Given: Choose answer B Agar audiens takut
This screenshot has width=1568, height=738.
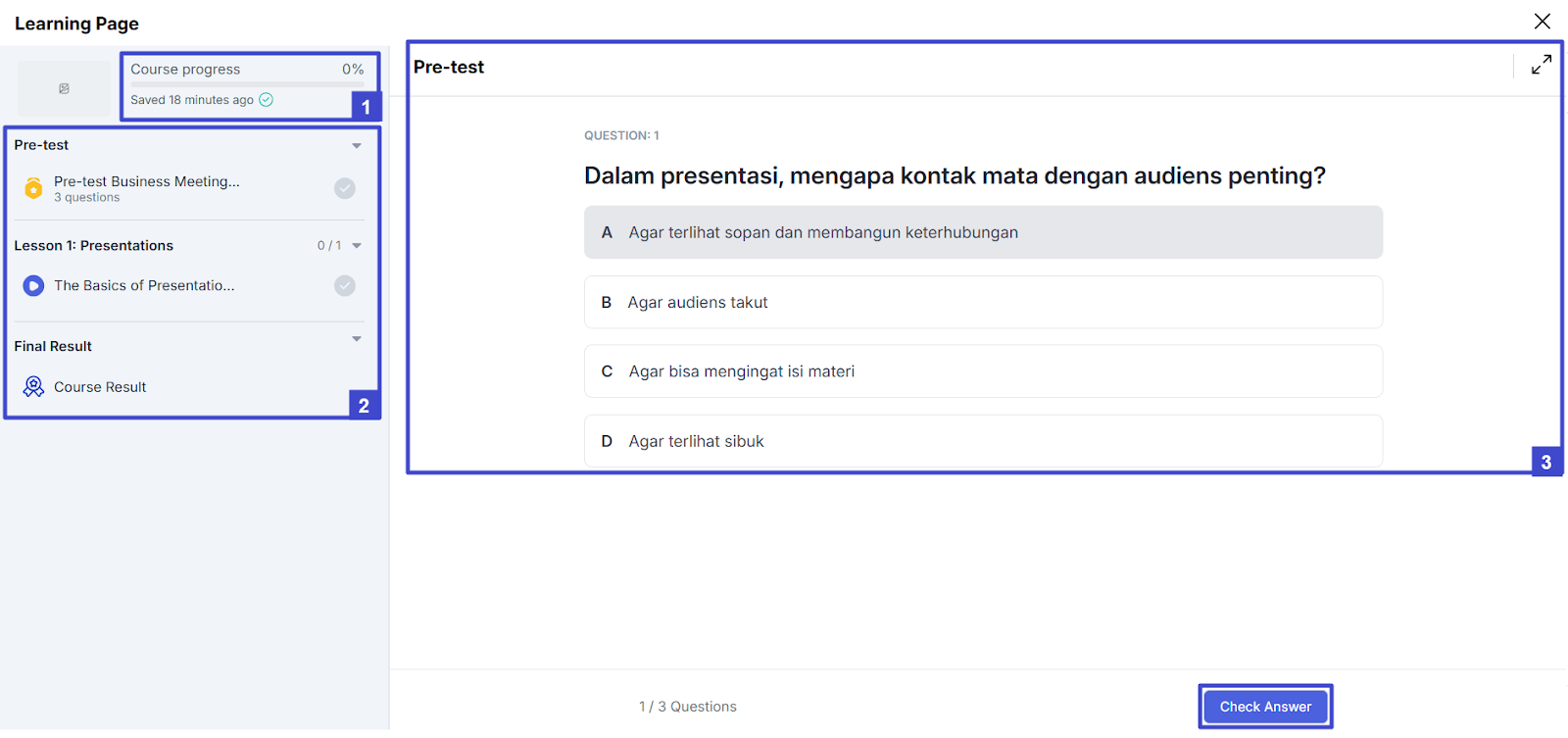Looking at the screenshot, I should point(982,302).
